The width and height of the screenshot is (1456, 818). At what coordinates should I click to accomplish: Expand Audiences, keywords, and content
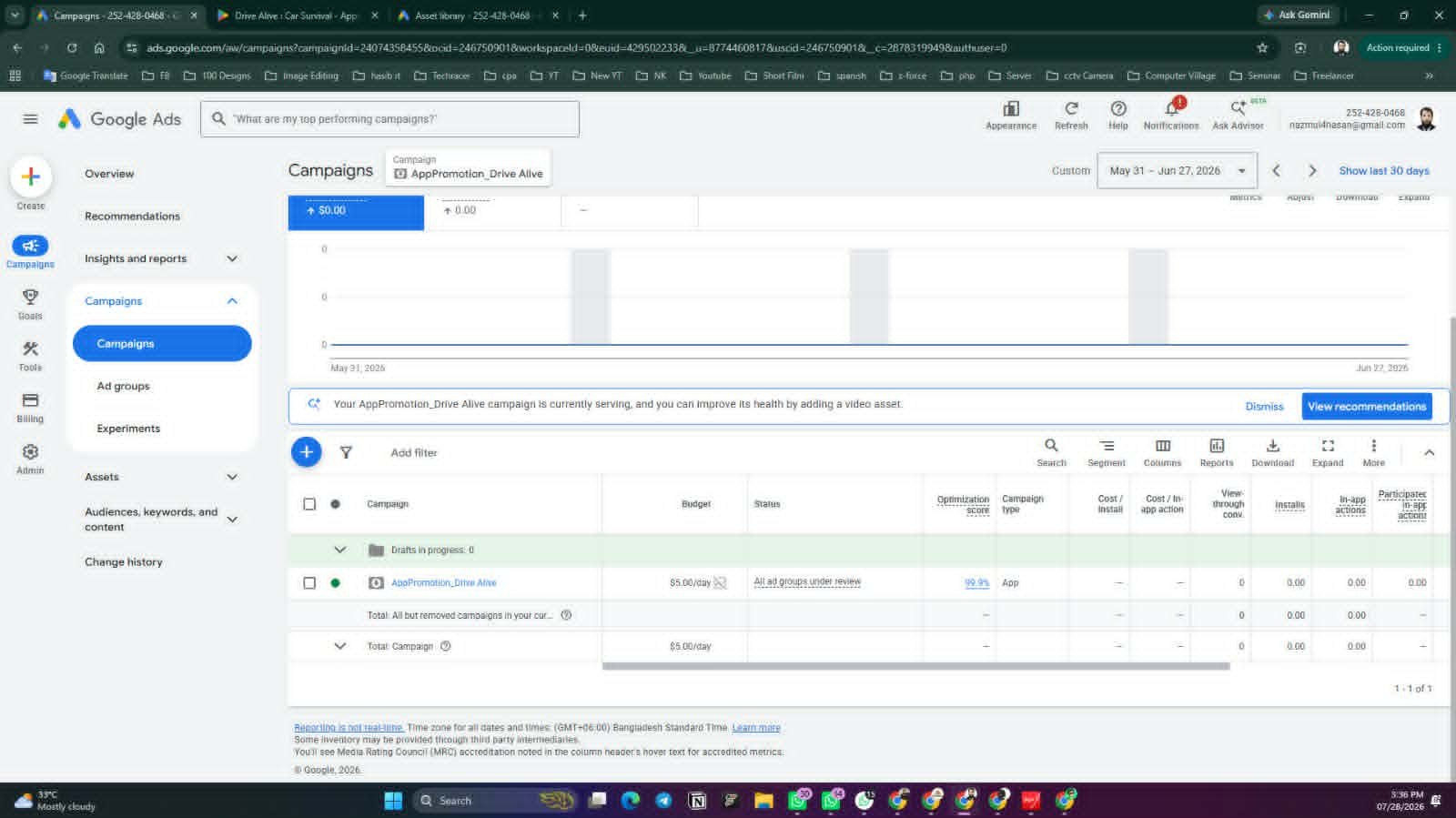tap(232, 520)
